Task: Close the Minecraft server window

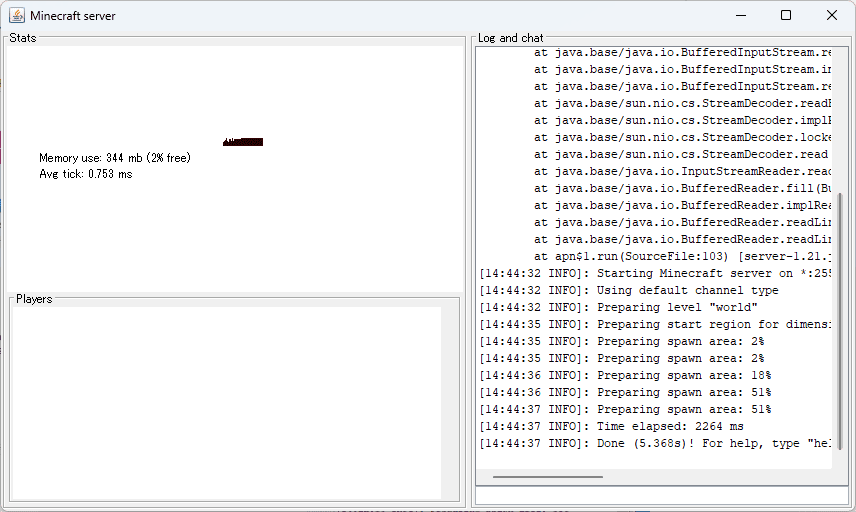Action: point(831,15)
